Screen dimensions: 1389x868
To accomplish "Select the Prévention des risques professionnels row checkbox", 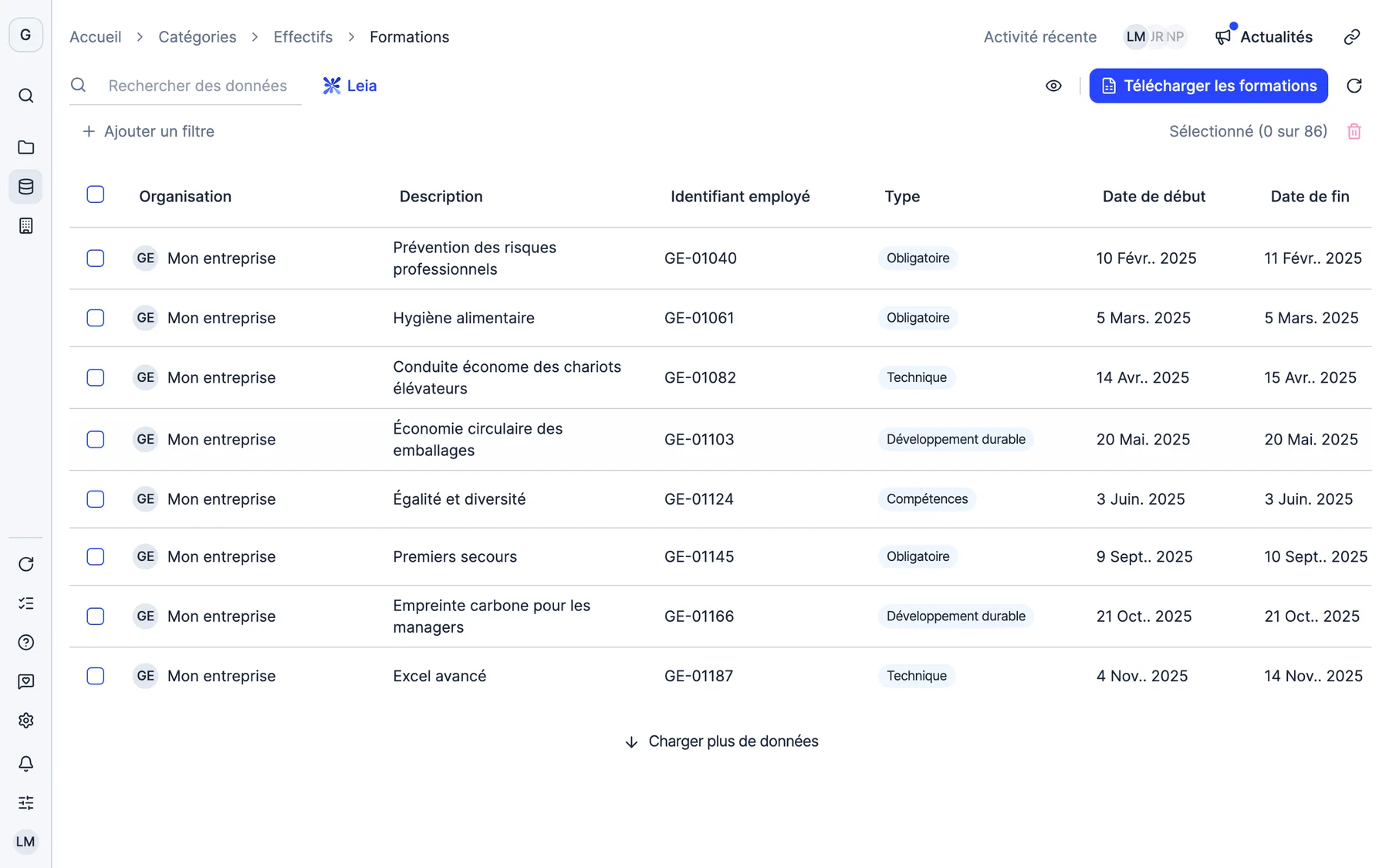I will pos(96,258).
